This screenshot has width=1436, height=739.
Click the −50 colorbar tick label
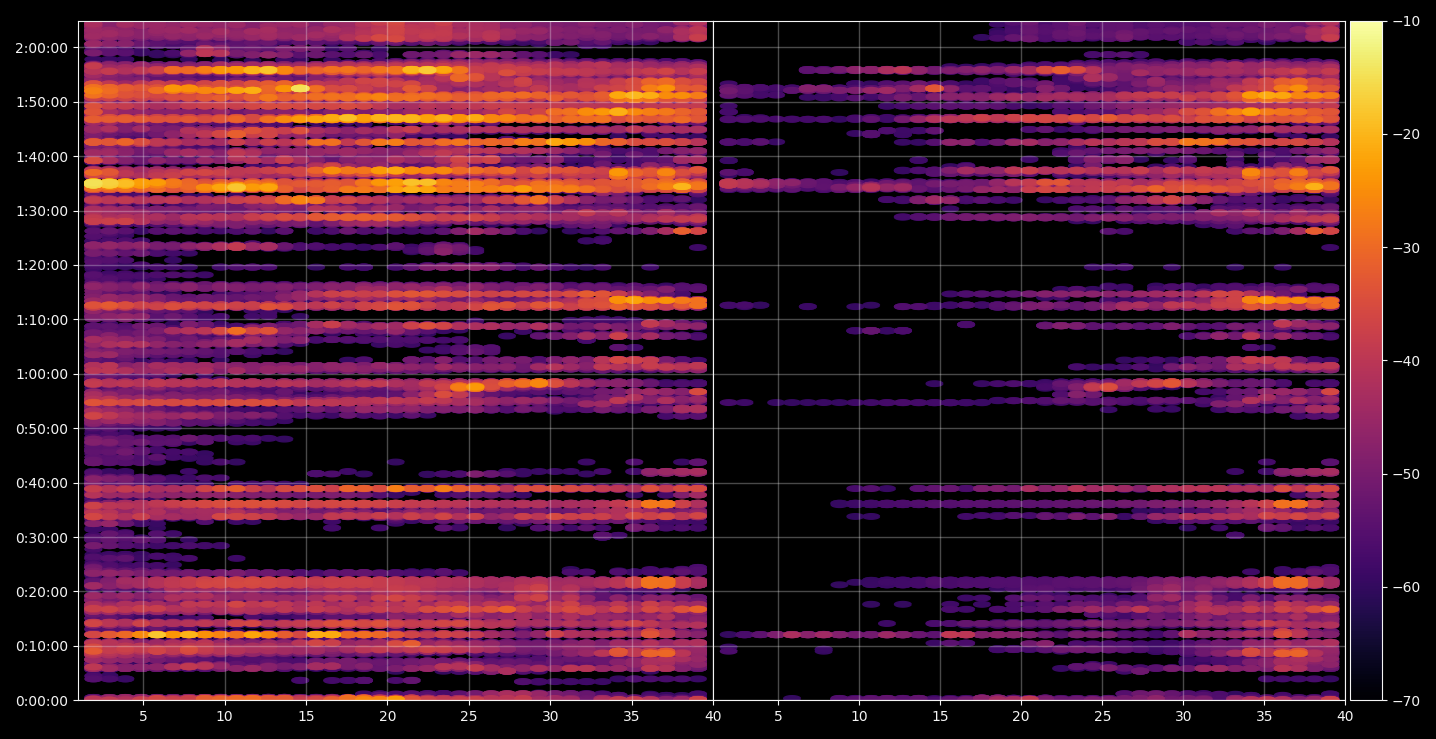[1406, 474]
